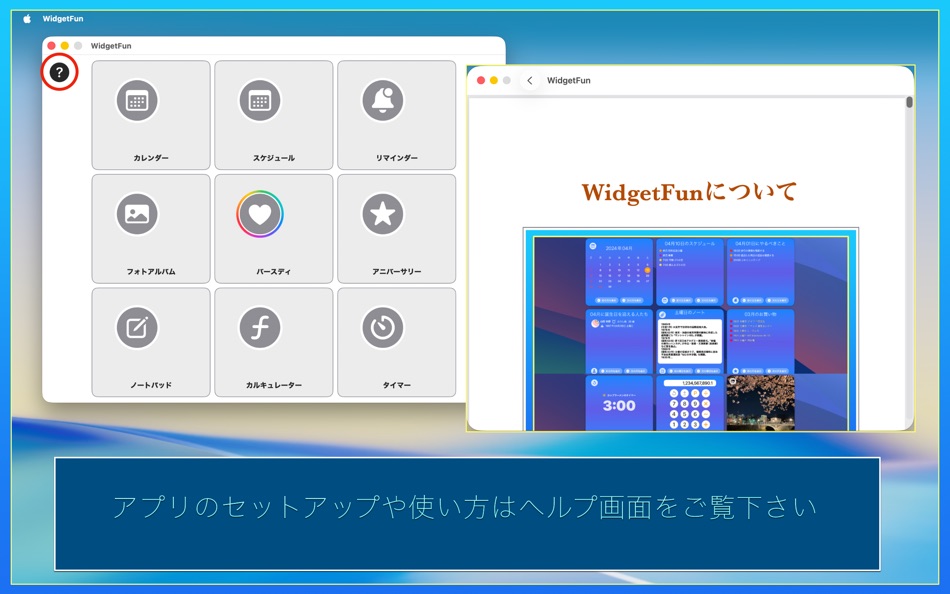Open help via the circled question mark button
Viewport: 950px width, 594px height.
pos(61,73)
